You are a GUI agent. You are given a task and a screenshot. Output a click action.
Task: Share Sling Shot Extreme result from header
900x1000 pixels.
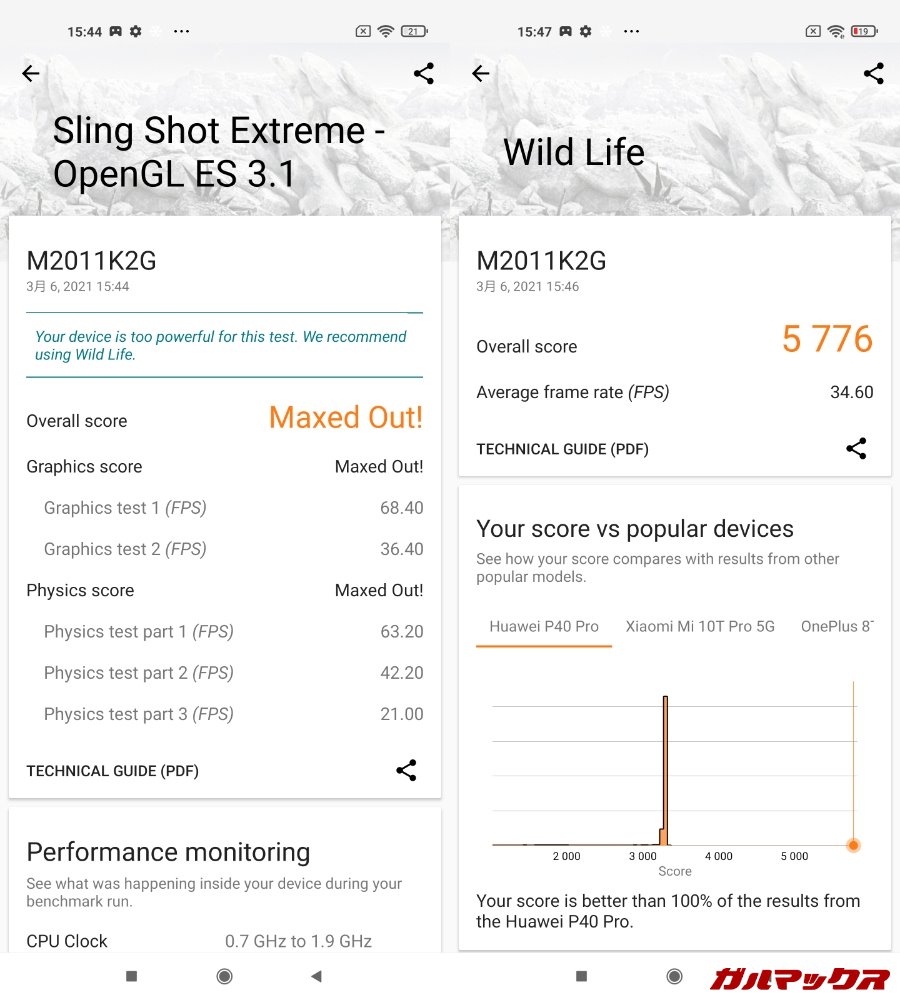pos(424,73)
